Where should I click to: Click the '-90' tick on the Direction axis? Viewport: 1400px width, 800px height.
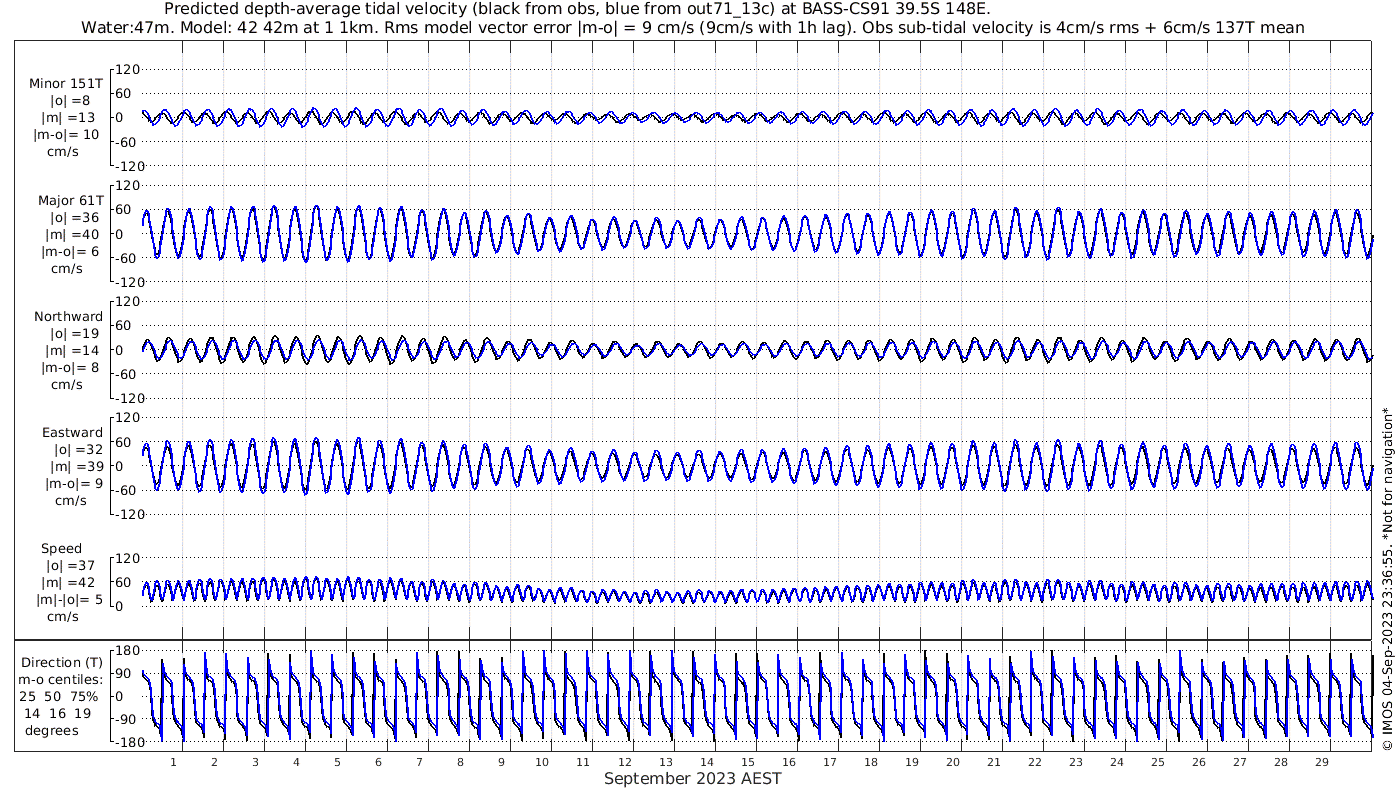(x=124, y=719)
